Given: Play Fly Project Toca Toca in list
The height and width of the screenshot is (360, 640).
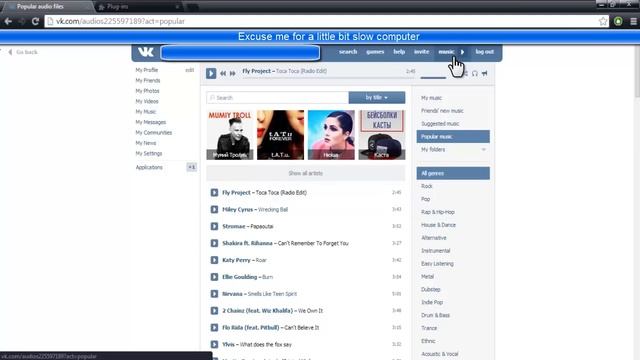Looking at the screenshot, I should coord(214,192).
